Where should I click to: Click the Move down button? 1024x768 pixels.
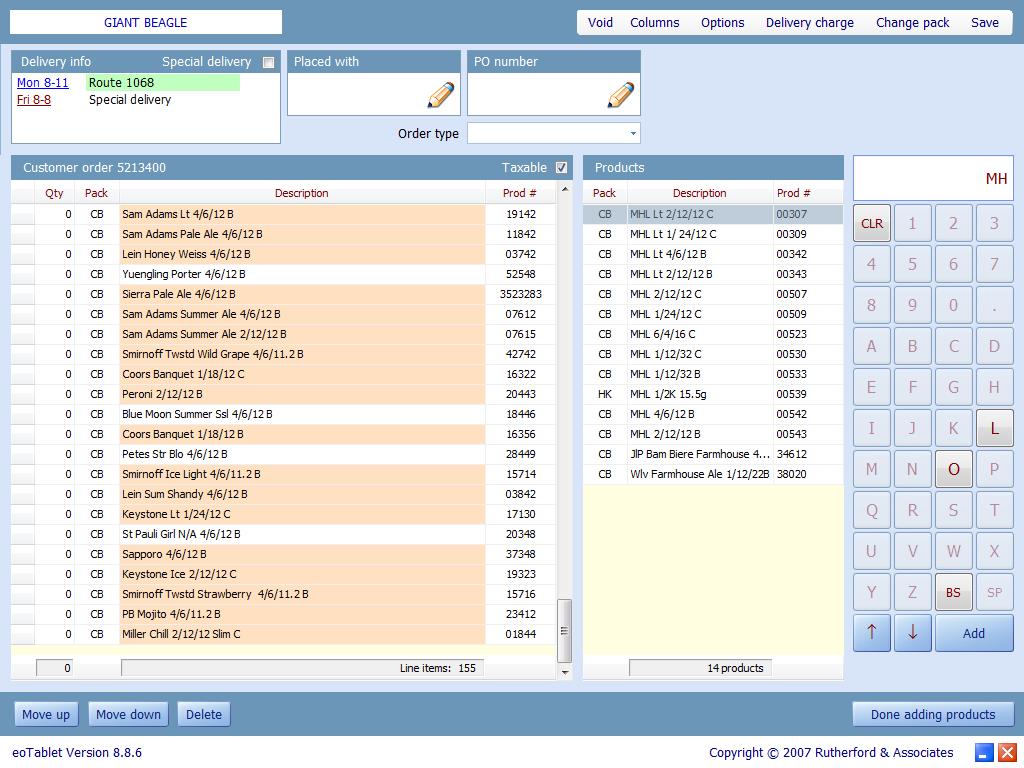click(128, 714)
